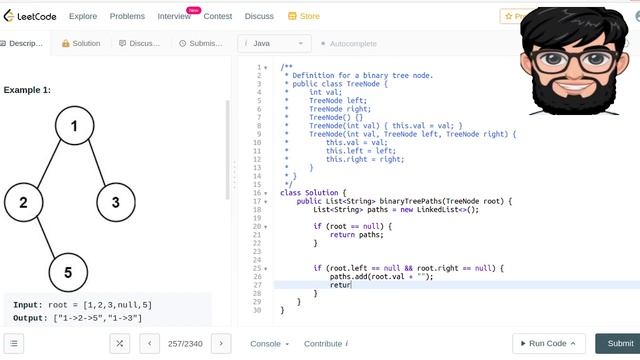Open the Contest page
Image resolution: width=640 pixels, height=360 pixels.
pyautogui.click(x=218, y=16)
